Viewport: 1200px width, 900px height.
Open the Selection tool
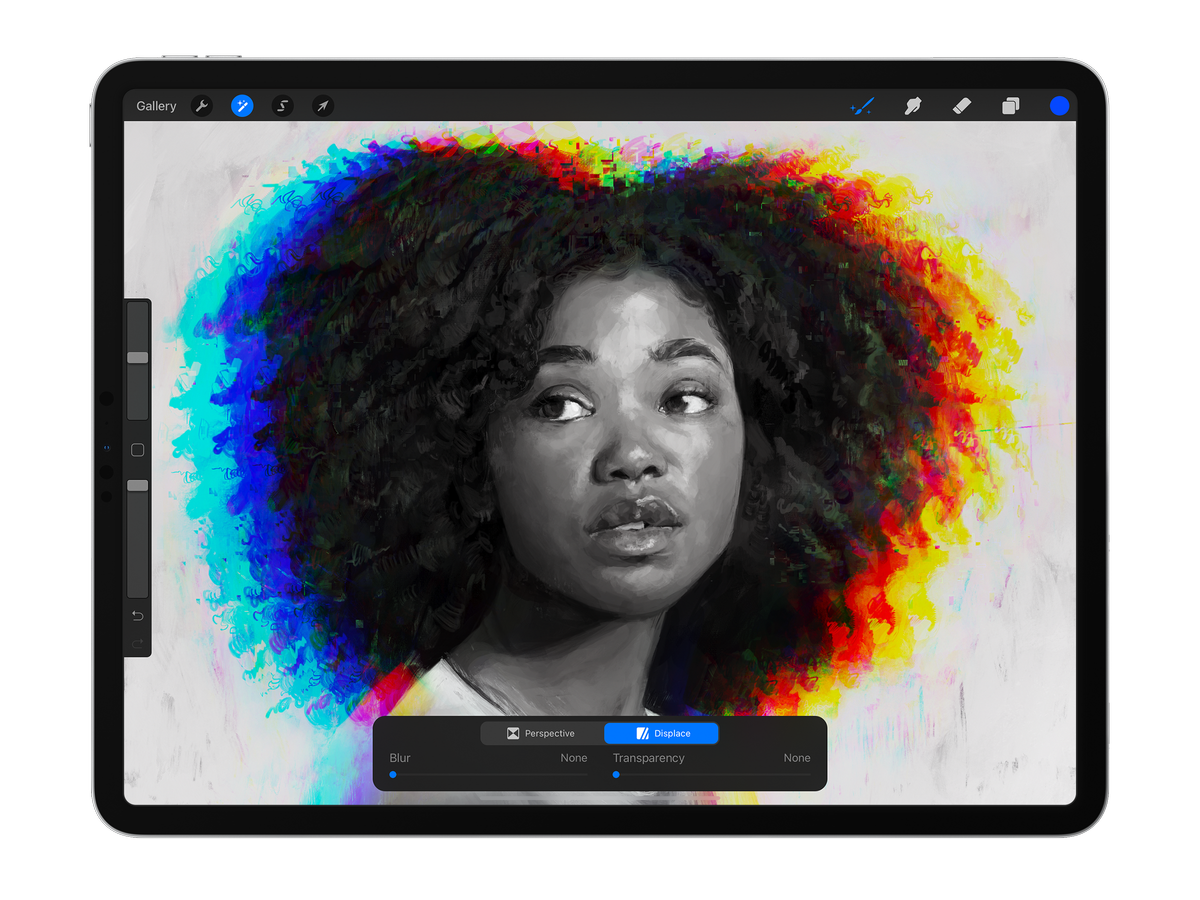click(x=282, y=106)
